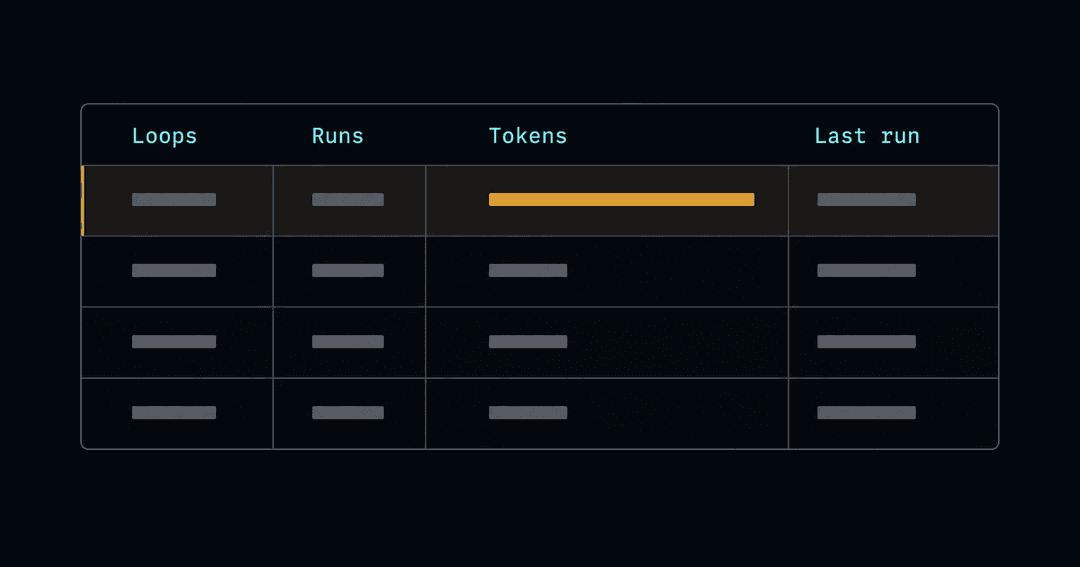Click the orange accent on highlighted row's left edge
The width and height of the screenshot is (1080, 567).
pos(83,200)
